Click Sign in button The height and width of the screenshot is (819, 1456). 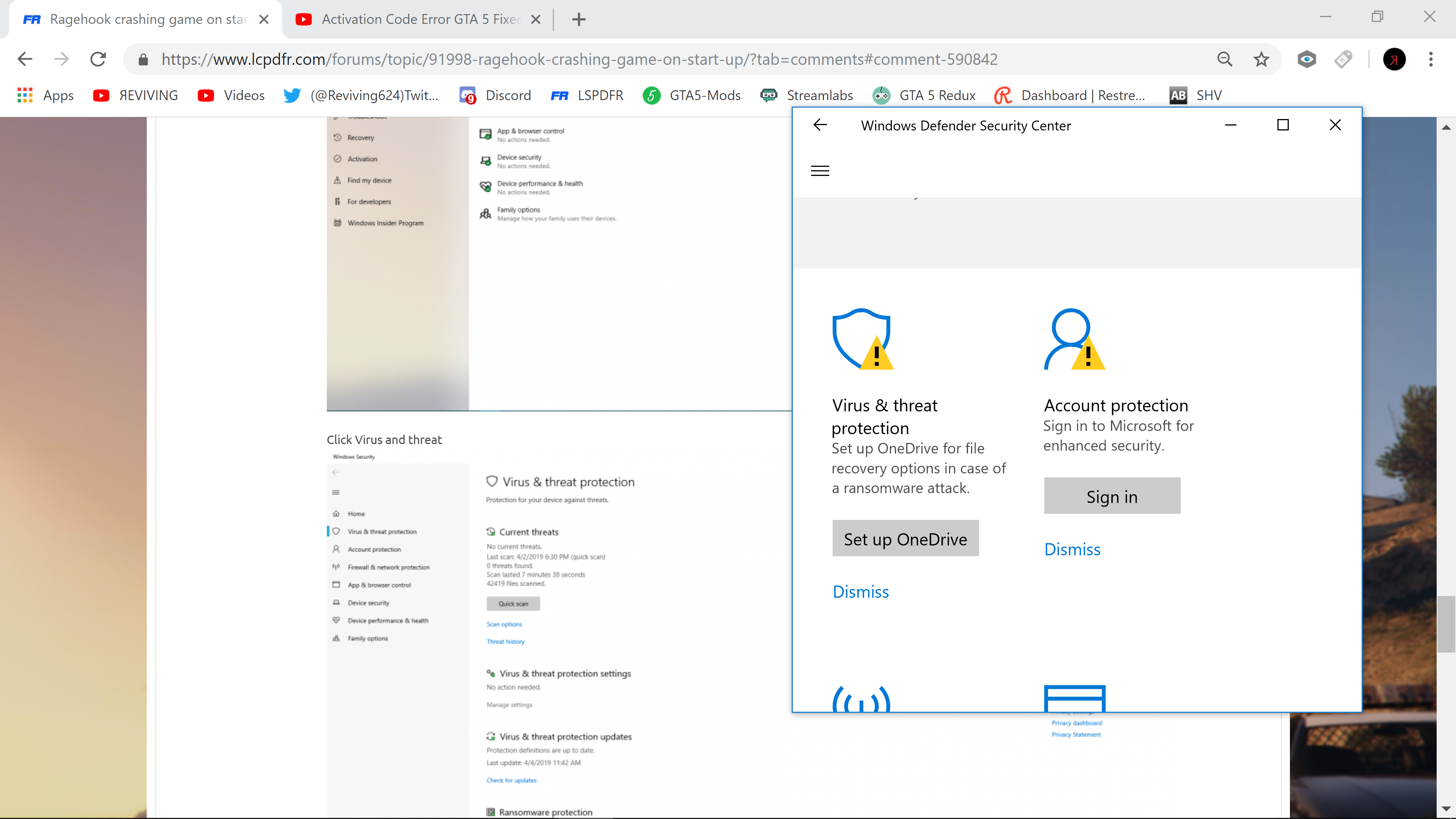(1111, 496)
